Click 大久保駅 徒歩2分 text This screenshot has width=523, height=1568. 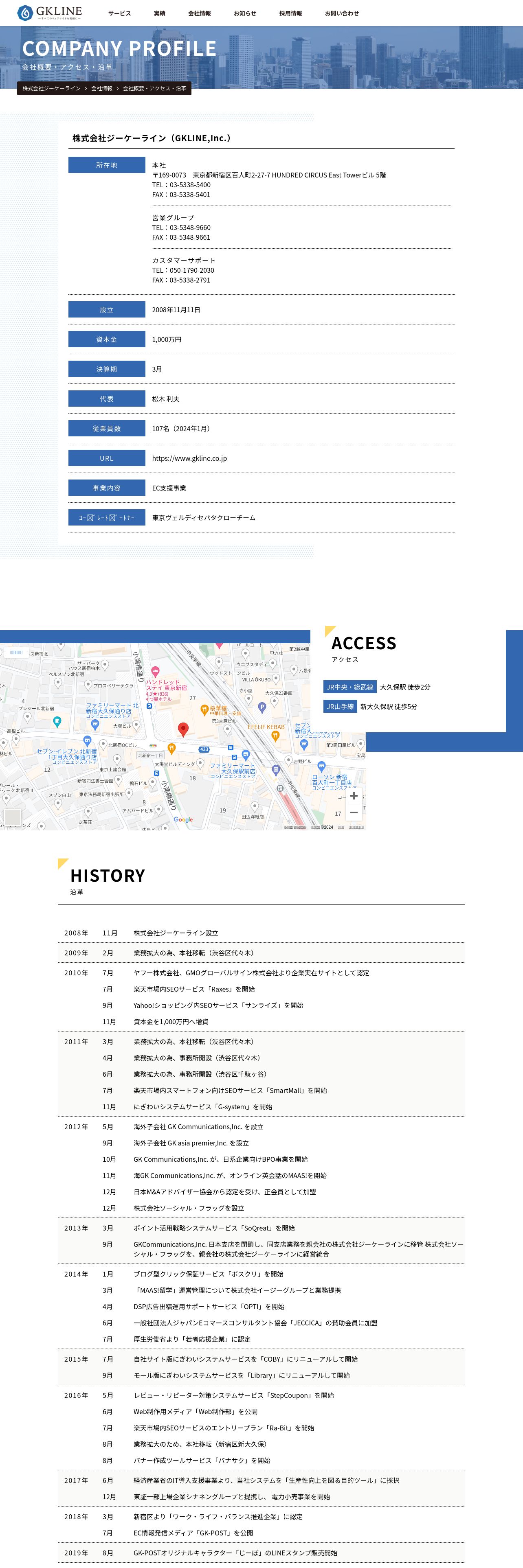click(405, 687)
